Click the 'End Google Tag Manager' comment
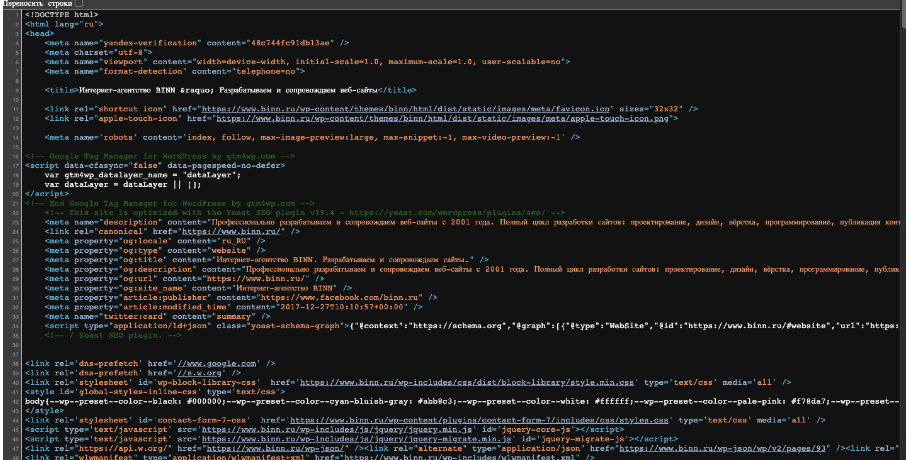 (x=170, y=203)
